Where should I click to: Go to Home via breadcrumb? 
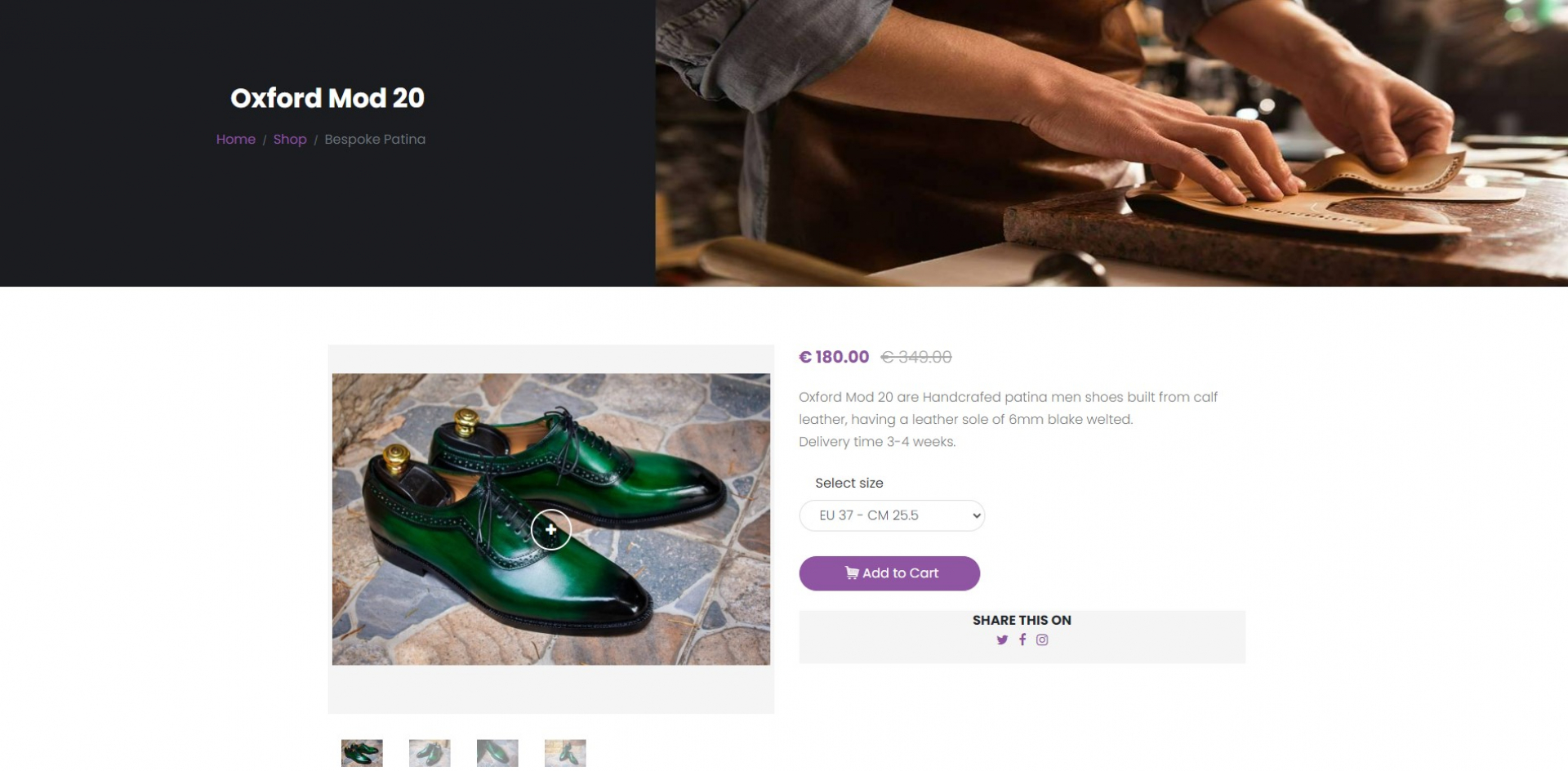pos(235,140)
